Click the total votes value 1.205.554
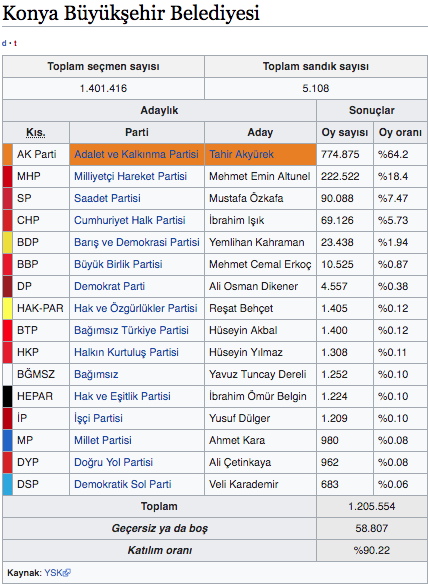 [x=371, y=506]
